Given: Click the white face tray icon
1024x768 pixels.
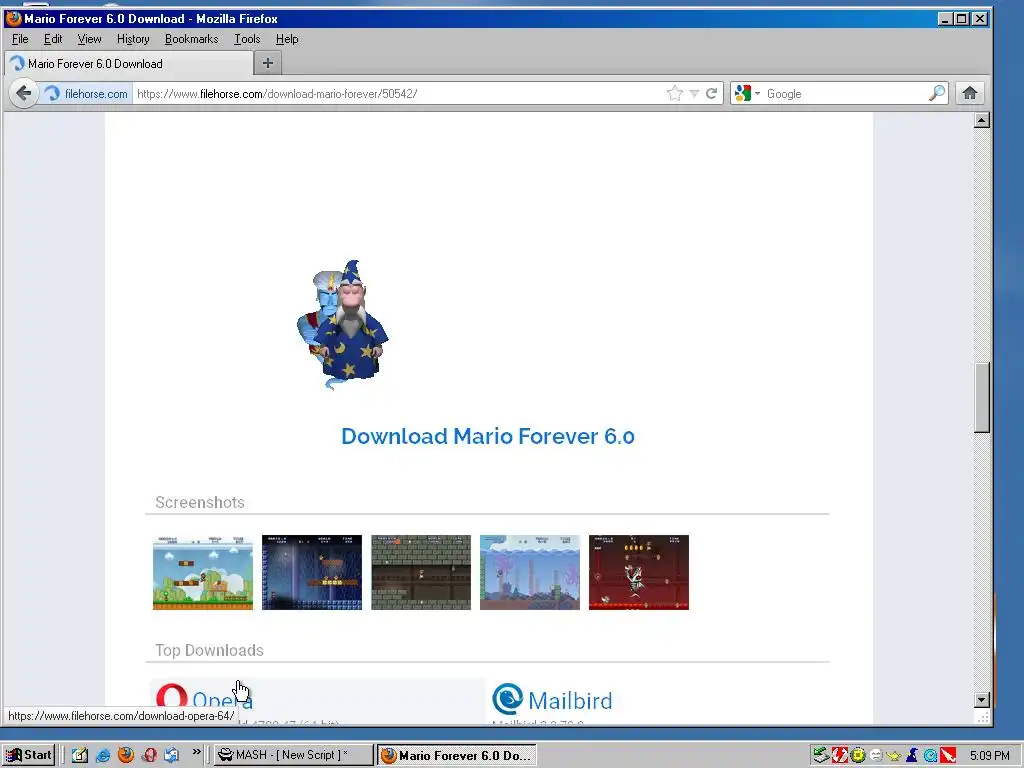Looking at the screenshot, I should tap(876, 756).
